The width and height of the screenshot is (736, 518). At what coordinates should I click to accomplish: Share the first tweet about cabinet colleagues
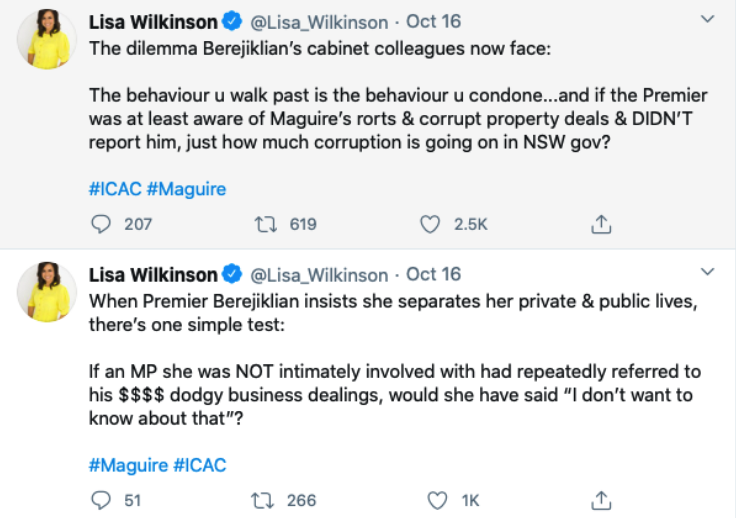pos(601,224)
